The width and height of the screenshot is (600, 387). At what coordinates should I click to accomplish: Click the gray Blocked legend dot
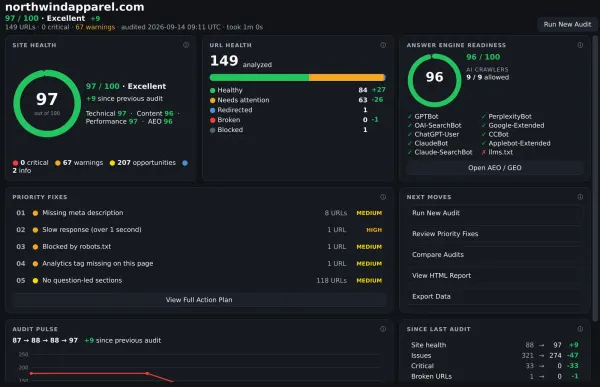click(x=212, y=130)
